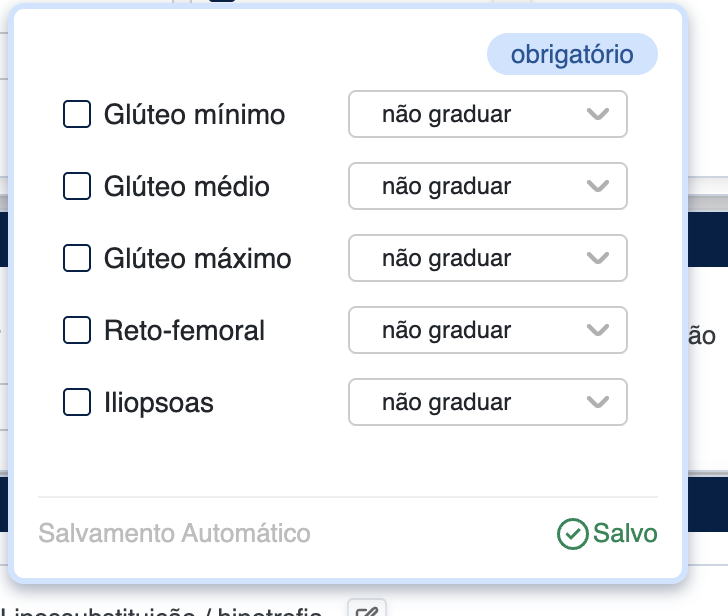
Task: Click the Glúteo mínimo label text
Action: coord(194,114)
